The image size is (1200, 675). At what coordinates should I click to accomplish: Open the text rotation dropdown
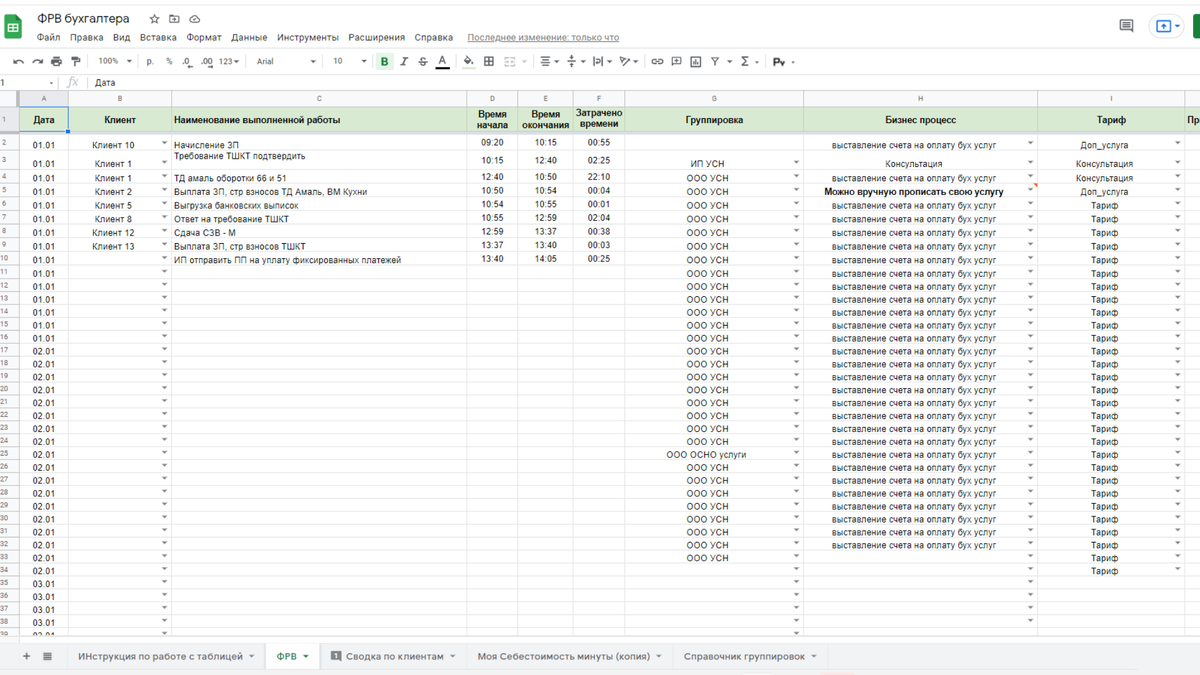pyautogui.click(x=628, y=62)
